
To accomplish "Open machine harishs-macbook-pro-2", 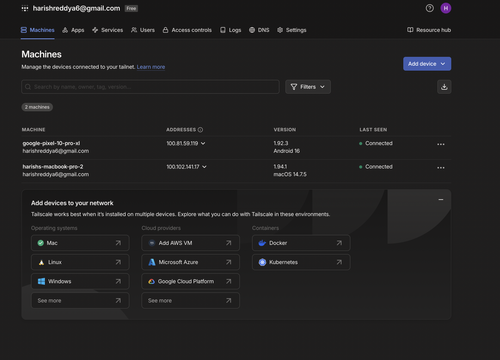I will click(x=53, y=167).
